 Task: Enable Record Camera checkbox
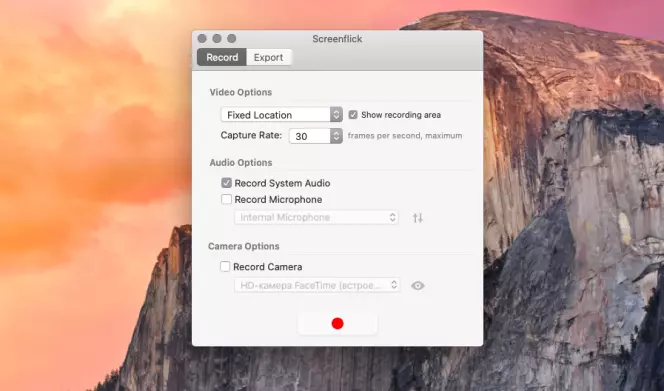click(225, 266)
